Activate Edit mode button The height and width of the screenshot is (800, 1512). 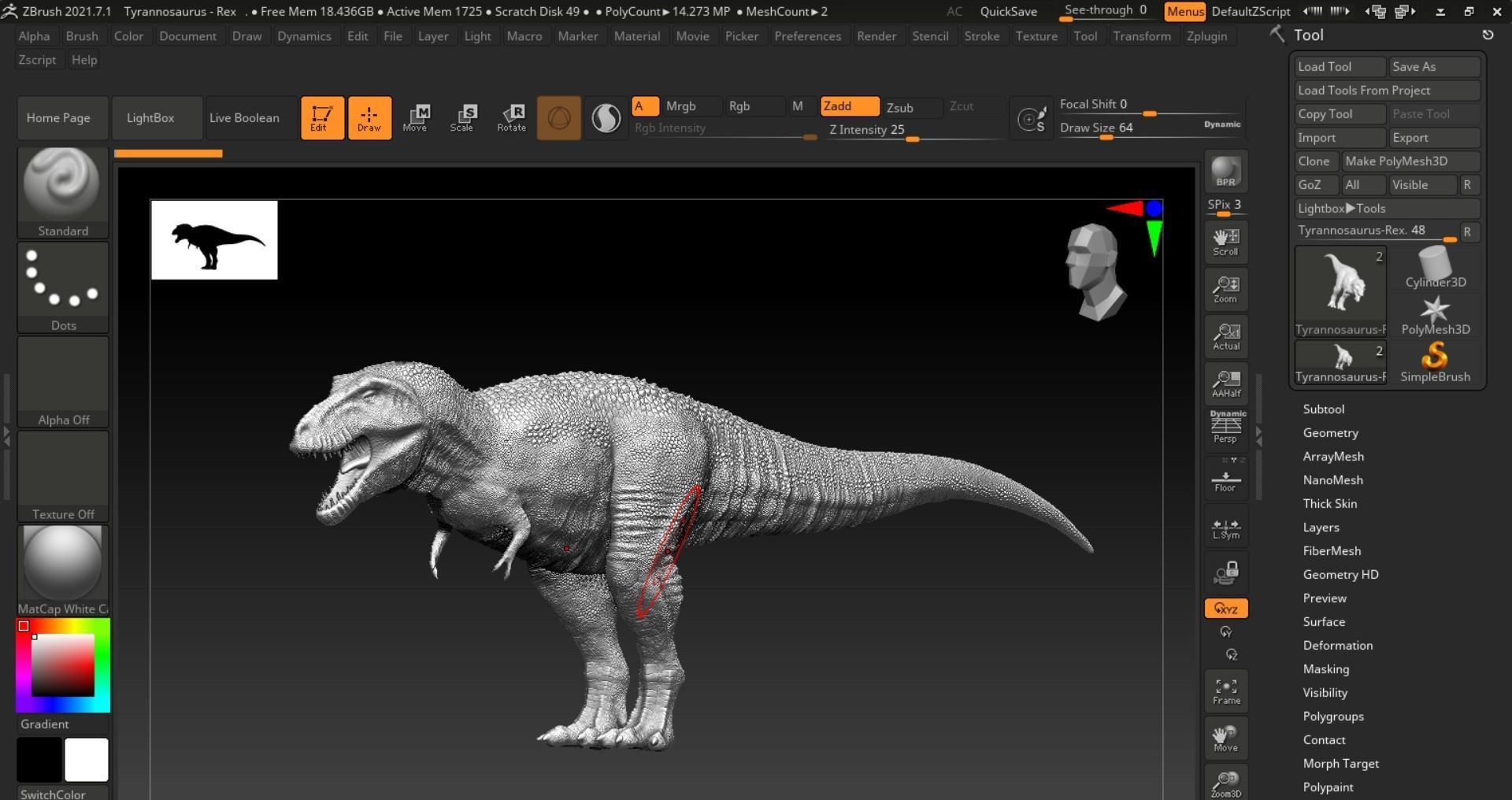[322, 118]
